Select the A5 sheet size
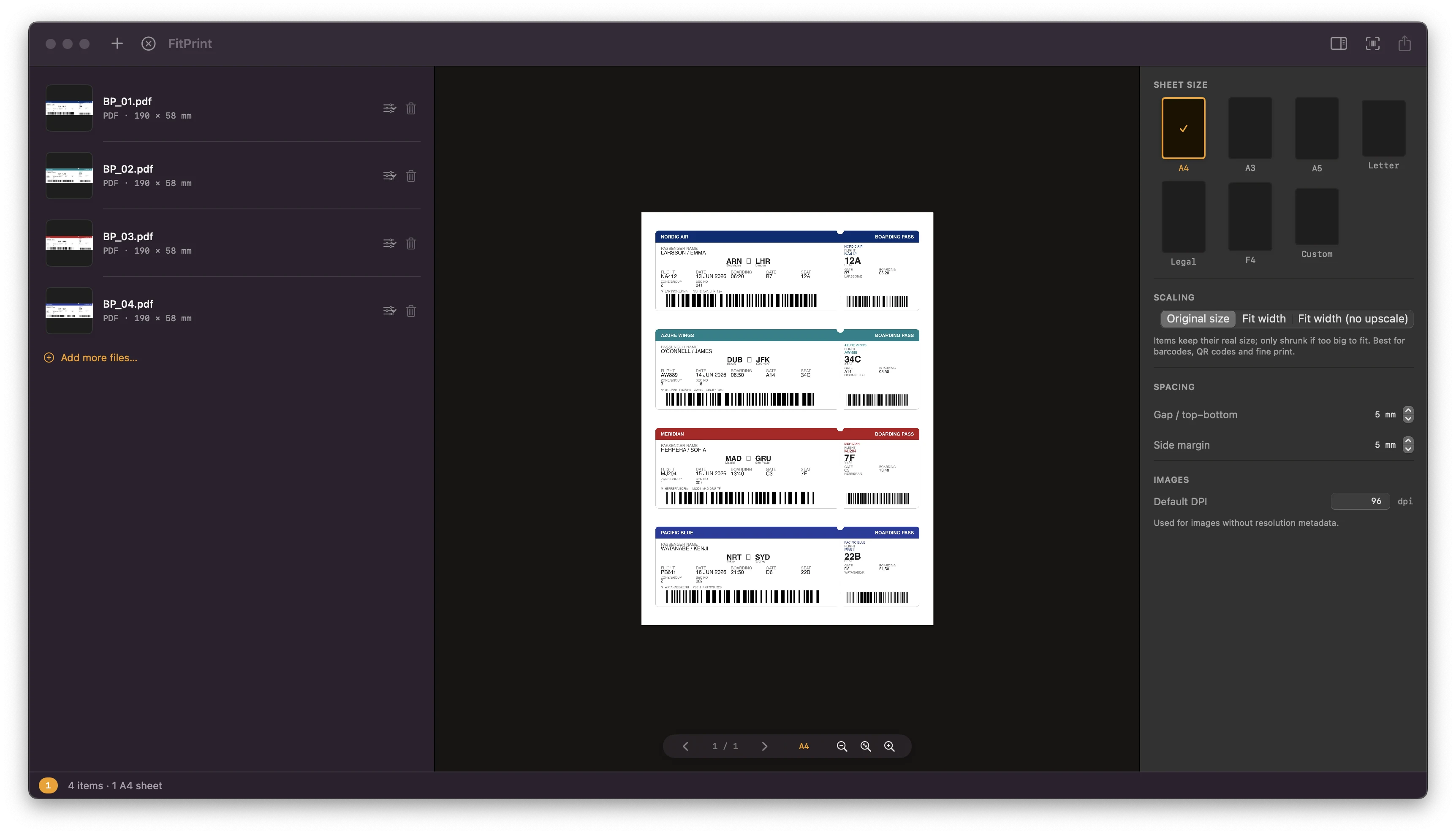1456x834 pixels. tap(1317, 128)
